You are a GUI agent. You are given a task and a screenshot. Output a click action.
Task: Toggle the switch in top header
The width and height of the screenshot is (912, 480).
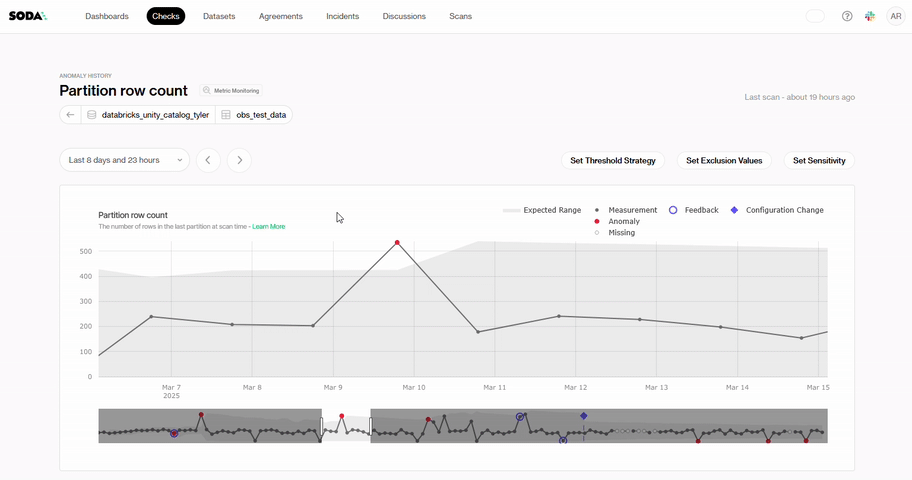(x=815, y=16)
